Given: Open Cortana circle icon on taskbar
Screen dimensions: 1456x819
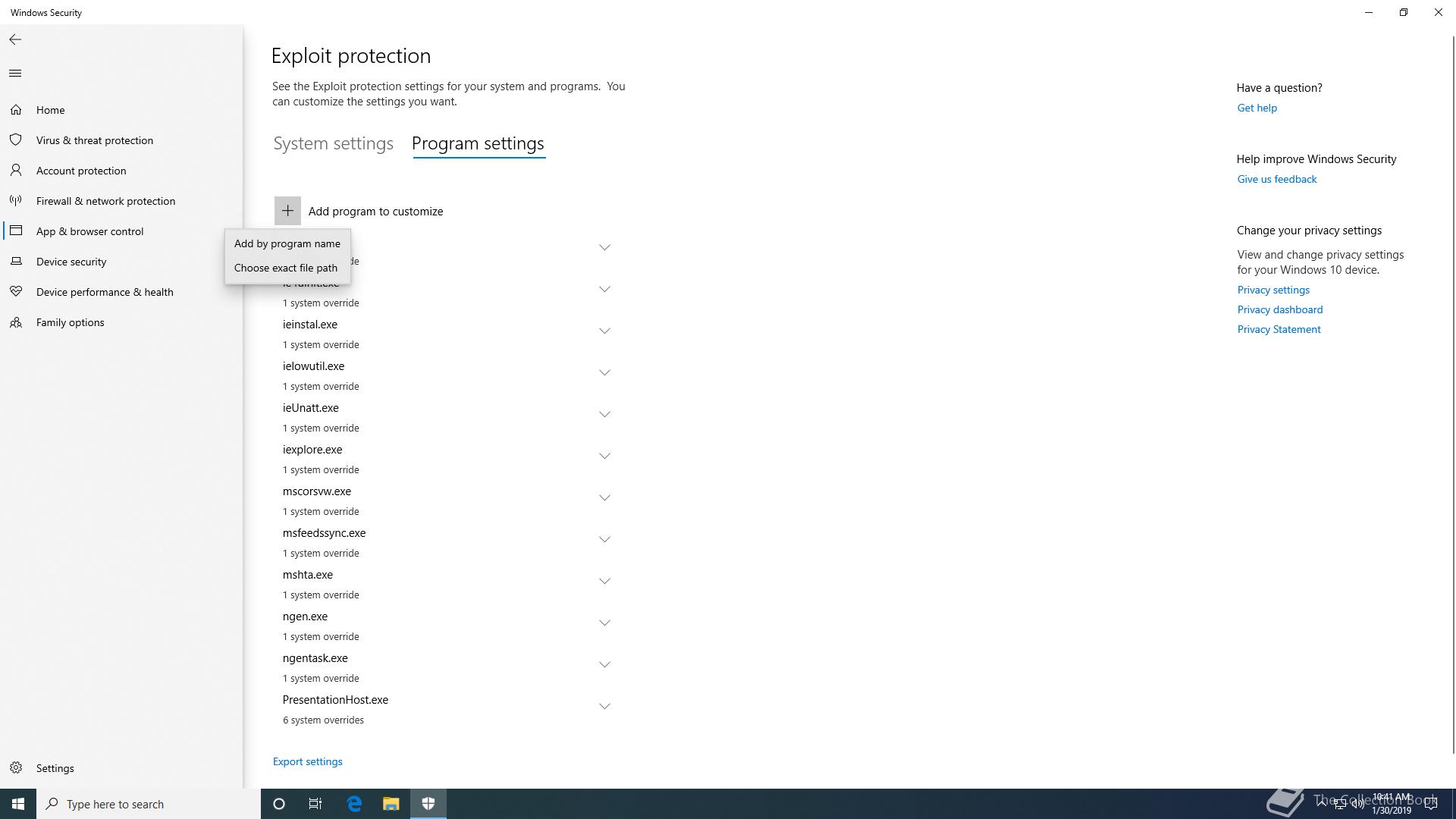Looking at the screenshot, I should (279, 804).
